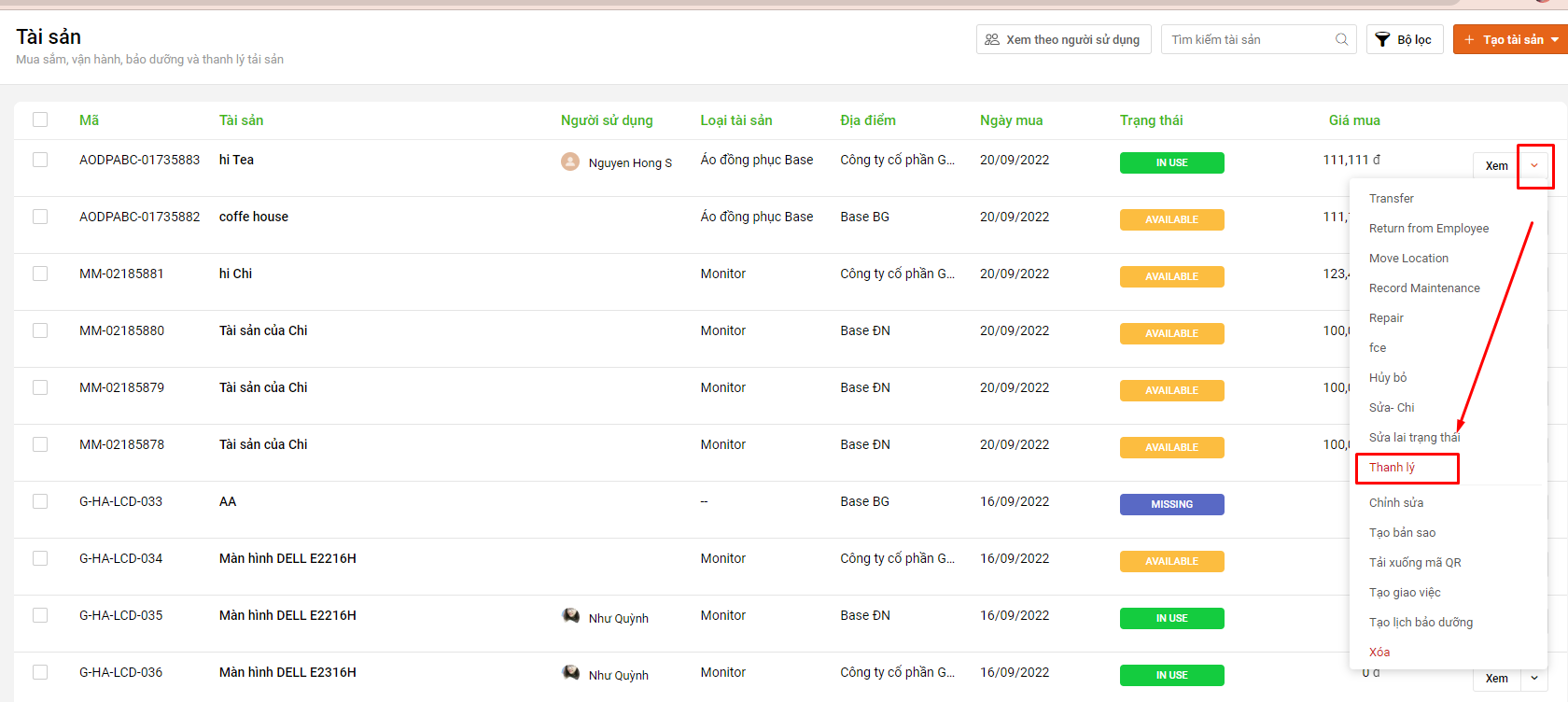Open the Bộ lọc filter button

pyautogui.click(x=1405, y=39)
